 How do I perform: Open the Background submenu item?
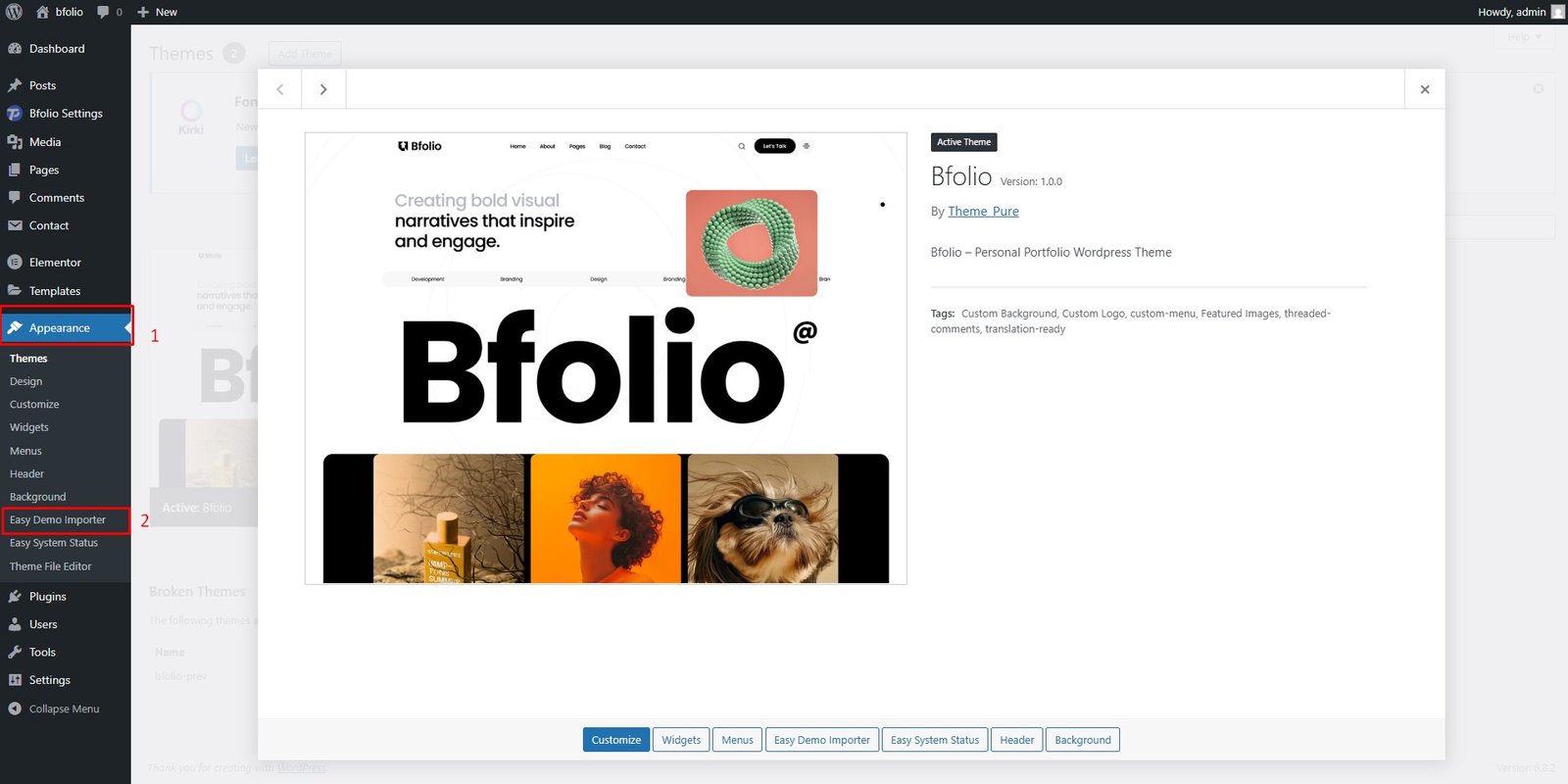[x=38, y=497]
